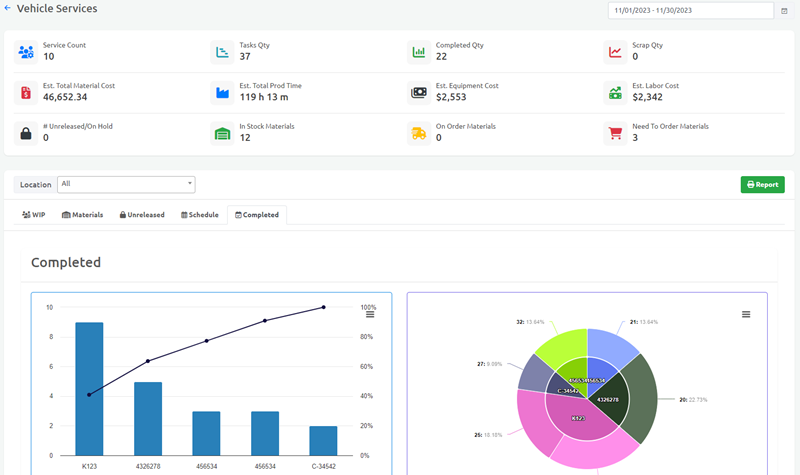Click the Est. Total Material Cost value 46,652.34
The height and width of the screenshot is (475, 800).
pos(65,97)
